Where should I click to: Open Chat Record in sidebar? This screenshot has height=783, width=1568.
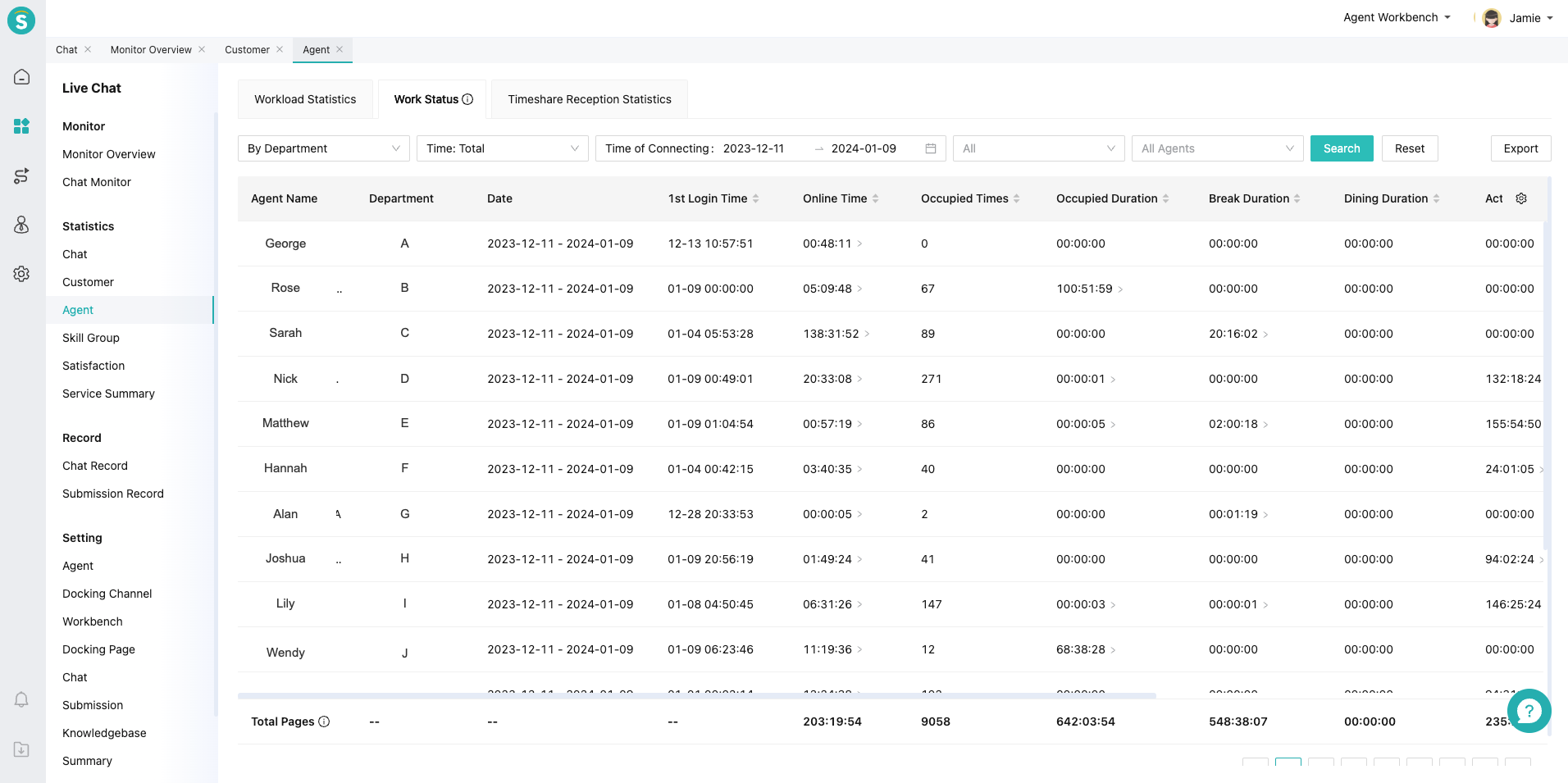click(x=95, y=466)
